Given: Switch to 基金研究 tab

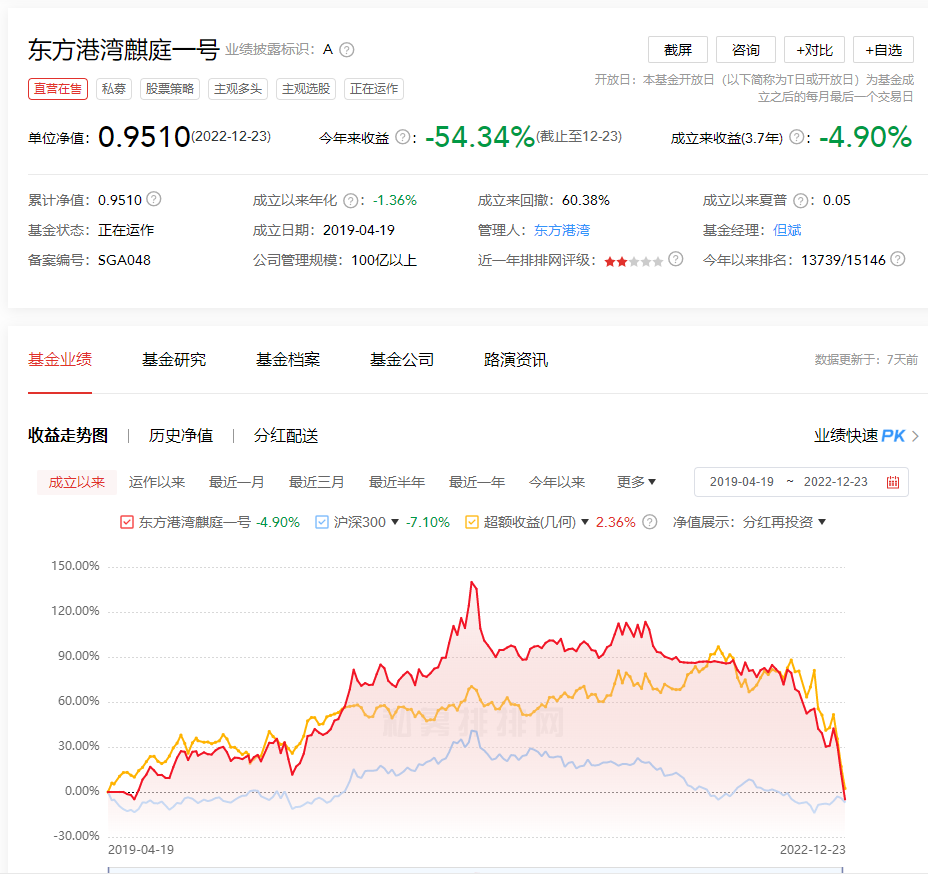Looking at the screenshot, I should click(174, 360).
